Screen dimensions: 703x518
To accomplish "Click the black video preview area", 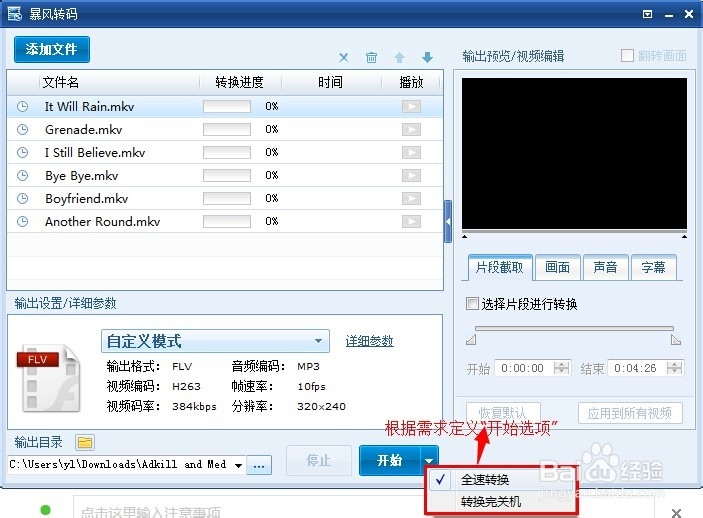I will [574, 153].
